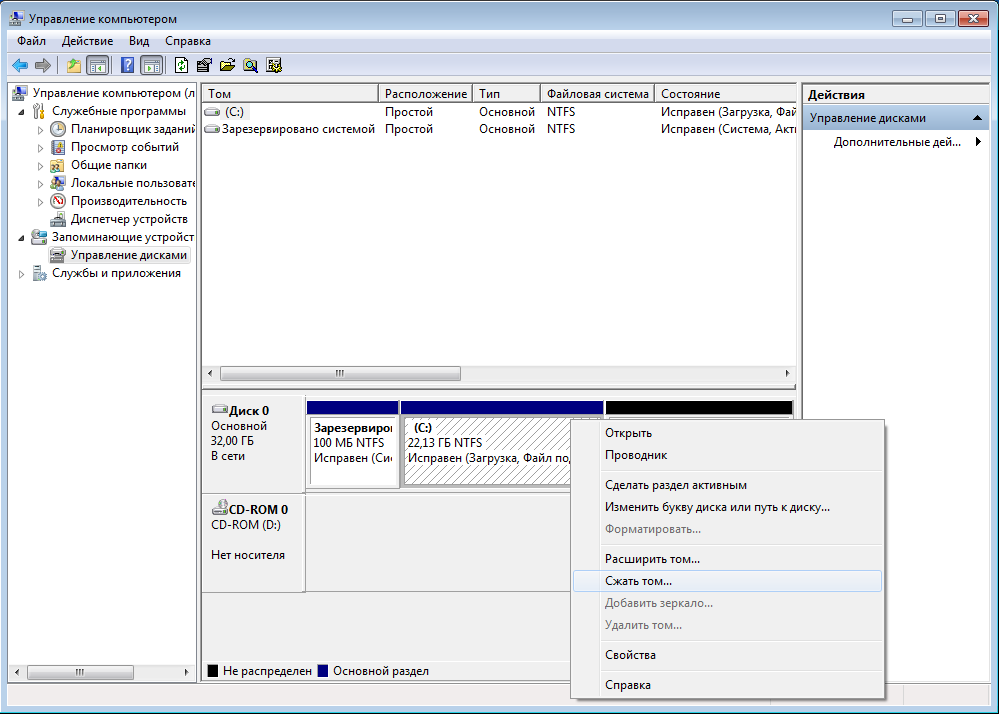Click the open folder toolbar icon
Screen dimensions: 999x714
(227, 65)
